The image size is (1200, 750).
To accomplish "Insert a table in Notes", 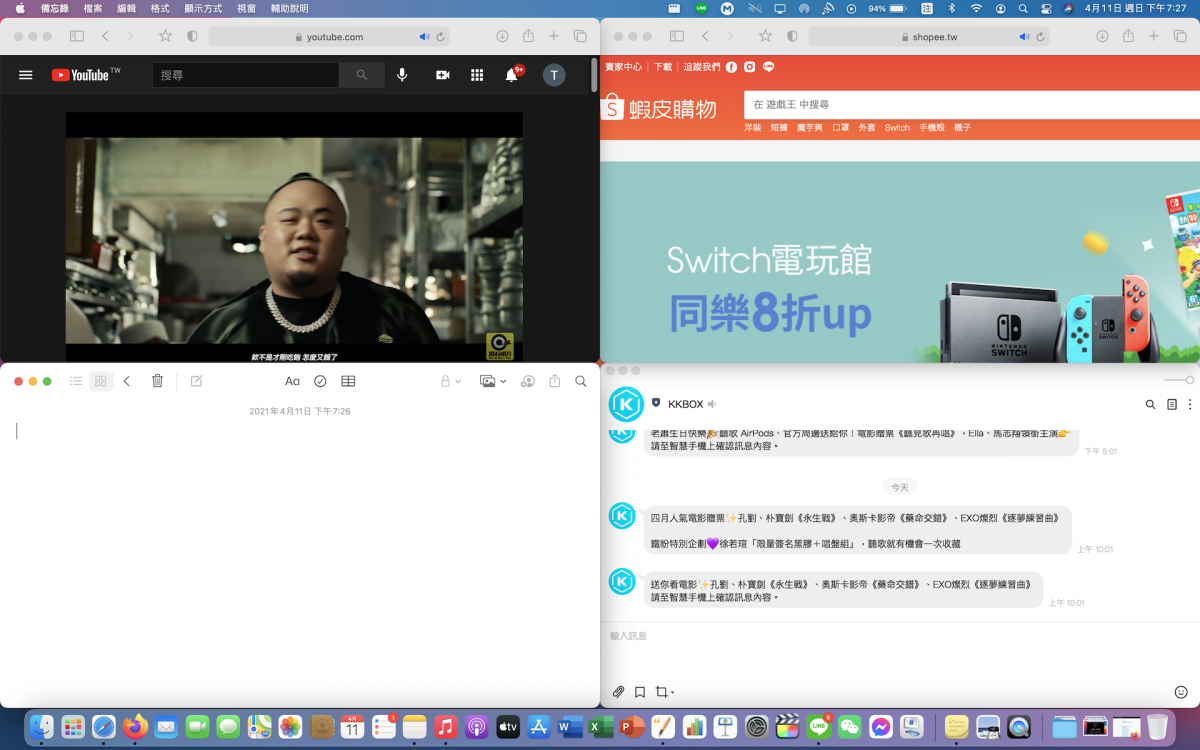I will click(348, 381).
